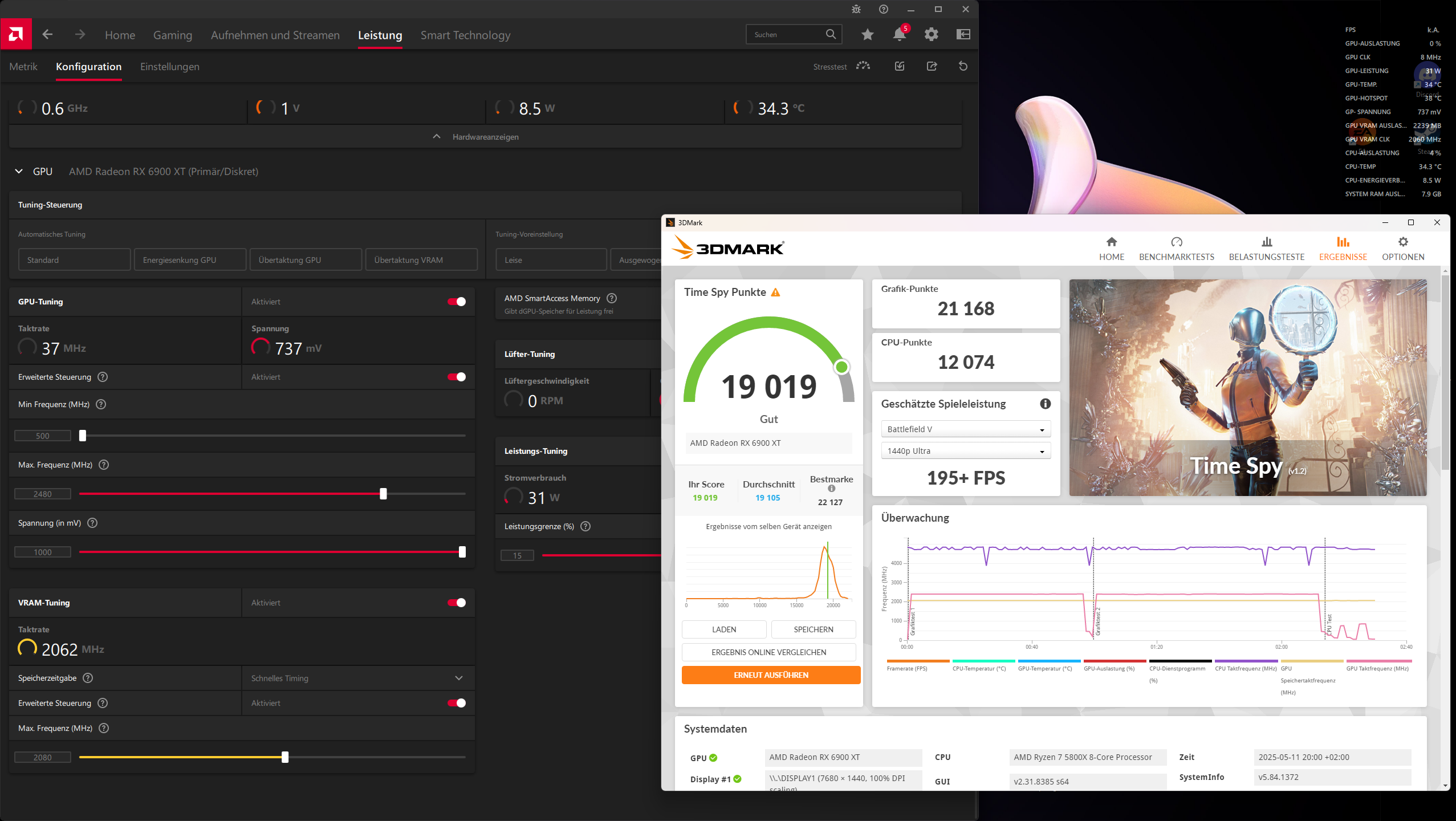The width and height of the screenshot is (1456, 821).
Task: Switch to the Metrik tab
Action: [x=23, y=67]
